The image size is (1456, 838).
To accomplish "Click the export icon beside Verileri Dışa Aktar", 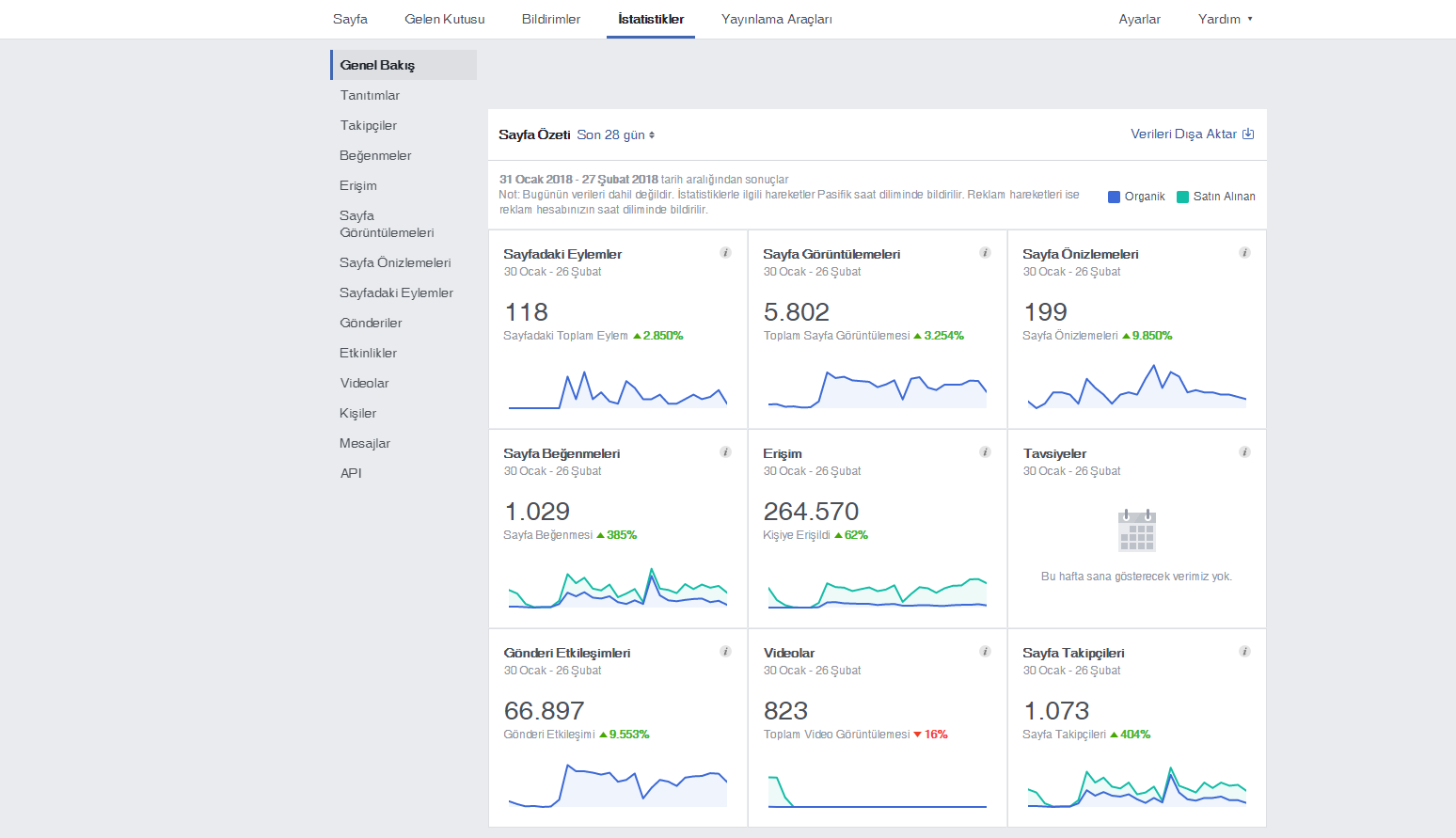I will coord(1248,134).
